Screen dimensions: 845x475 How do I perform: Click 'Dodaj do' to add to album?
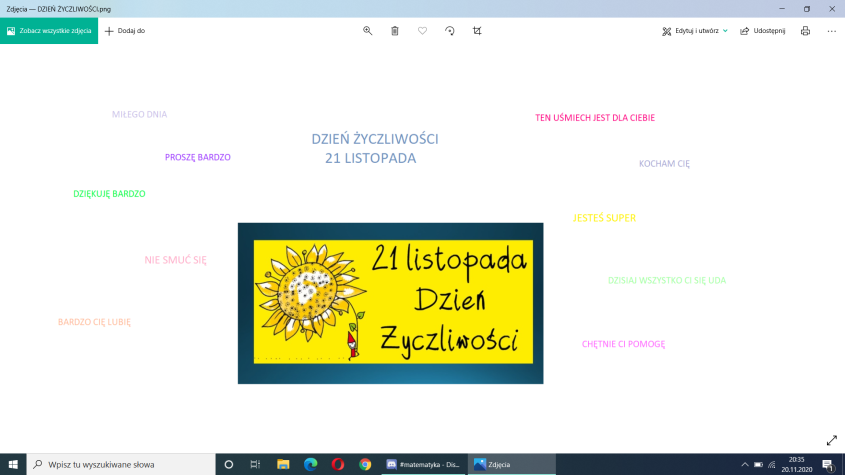point(125,31)
